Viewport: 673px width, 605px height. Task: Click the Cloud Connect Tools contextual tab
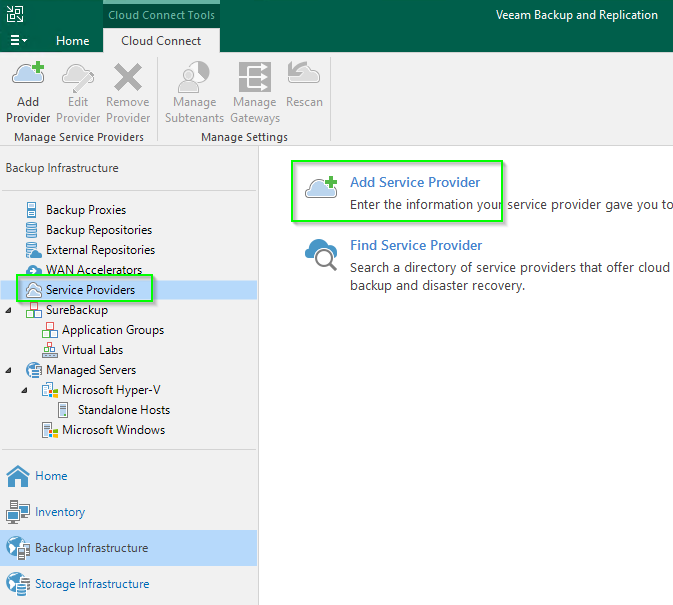[161, 15]
